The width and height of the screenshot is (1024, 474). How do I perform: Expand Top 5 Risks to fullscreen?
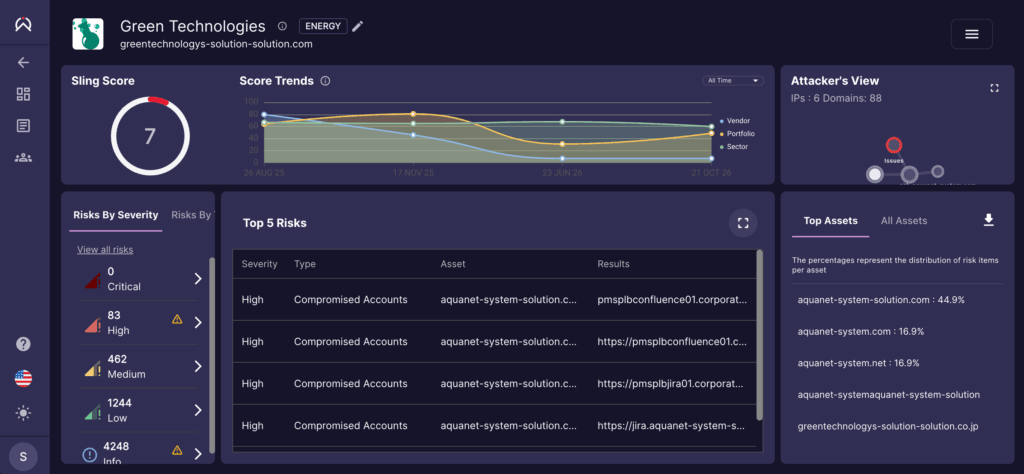[743, 223]
